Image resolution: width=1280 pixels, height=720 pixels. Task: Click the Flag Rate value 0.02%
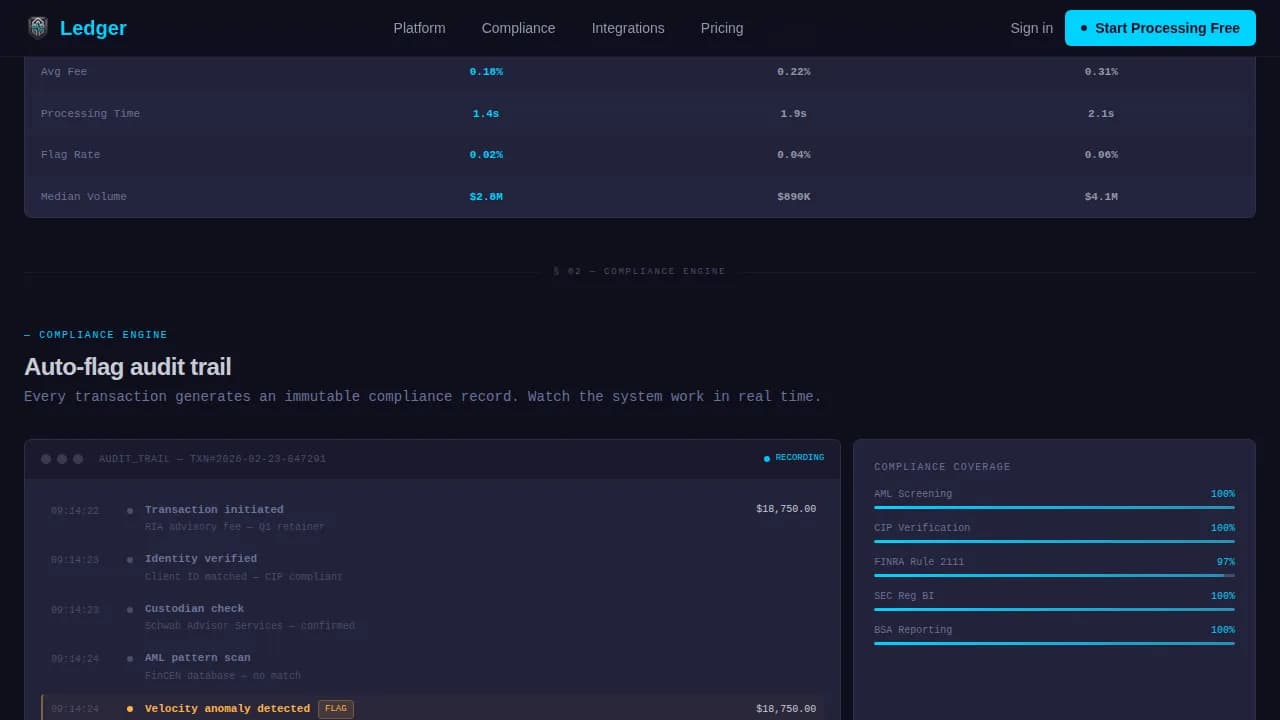(x=486, y=155)
